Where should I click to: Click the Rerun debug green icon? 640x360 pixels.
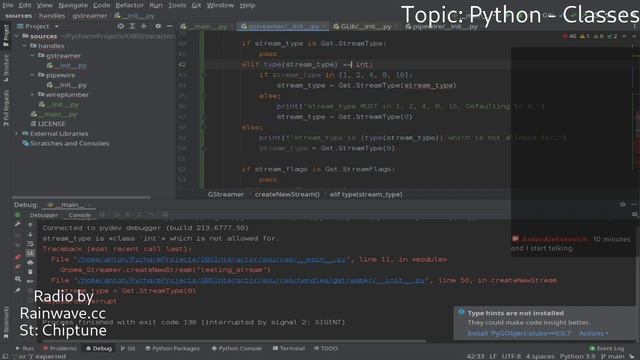point(18,215)
